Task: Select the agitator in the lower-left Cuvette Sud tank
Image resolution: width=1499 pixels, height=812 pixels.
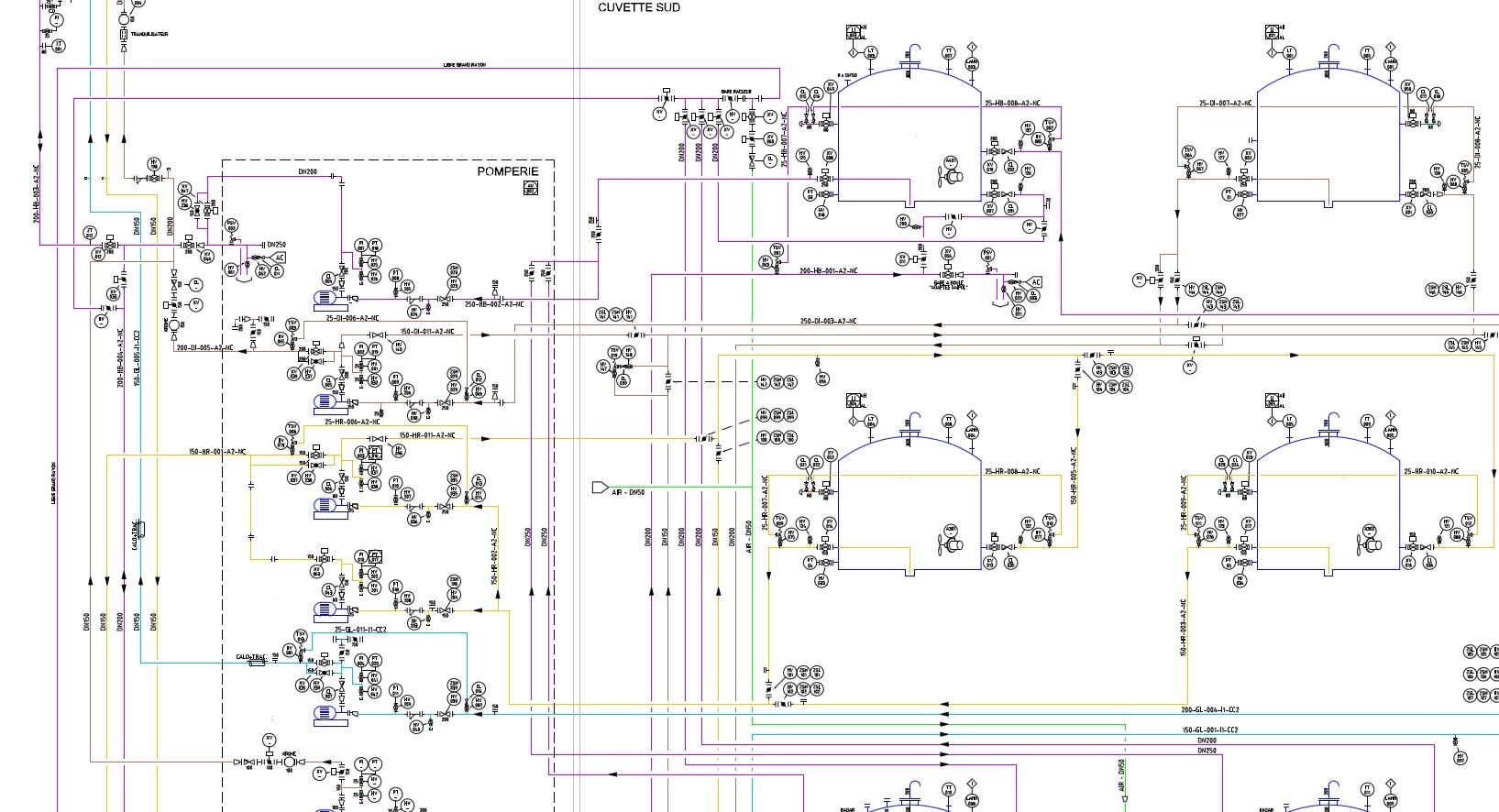Action: [x=951, y=543]
